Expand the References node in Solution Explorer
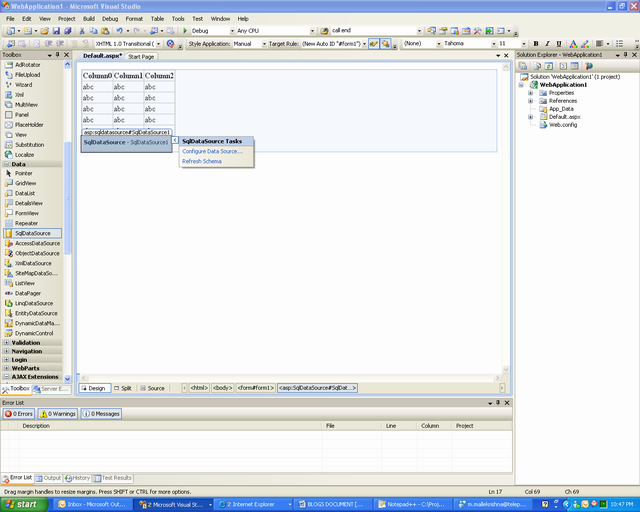 530,101
